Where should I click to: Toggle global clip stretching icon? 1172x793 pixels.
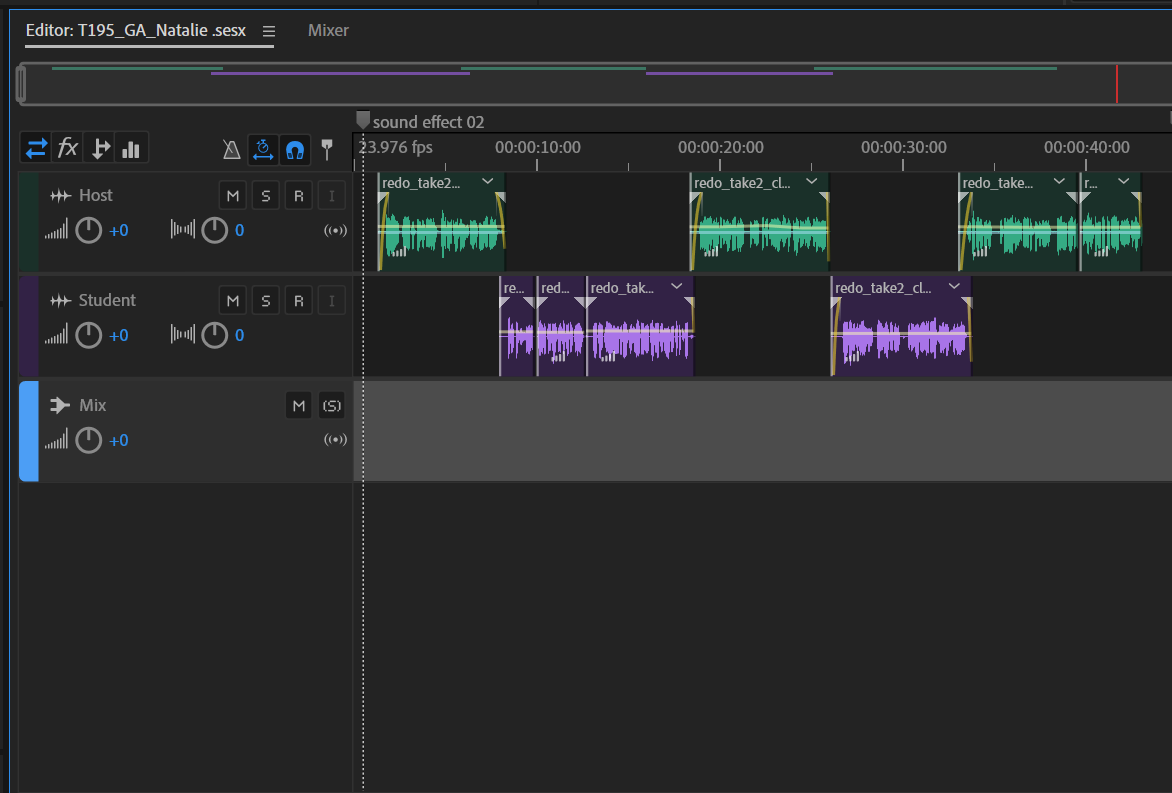[263, 150]
